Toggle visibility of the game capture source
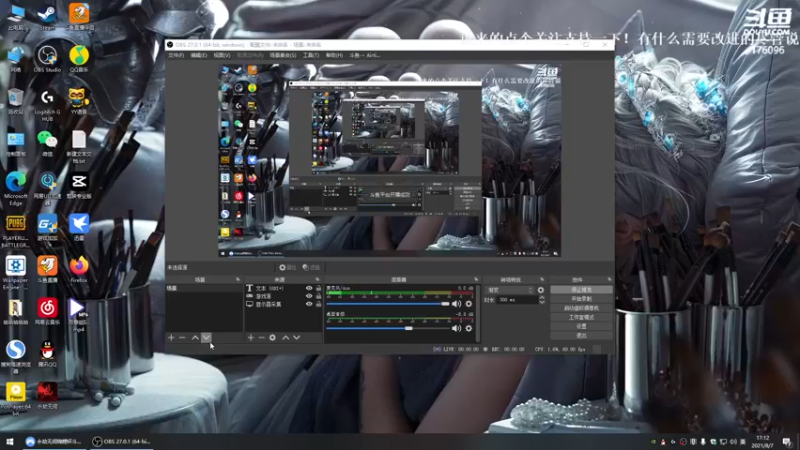 [309, 296]
